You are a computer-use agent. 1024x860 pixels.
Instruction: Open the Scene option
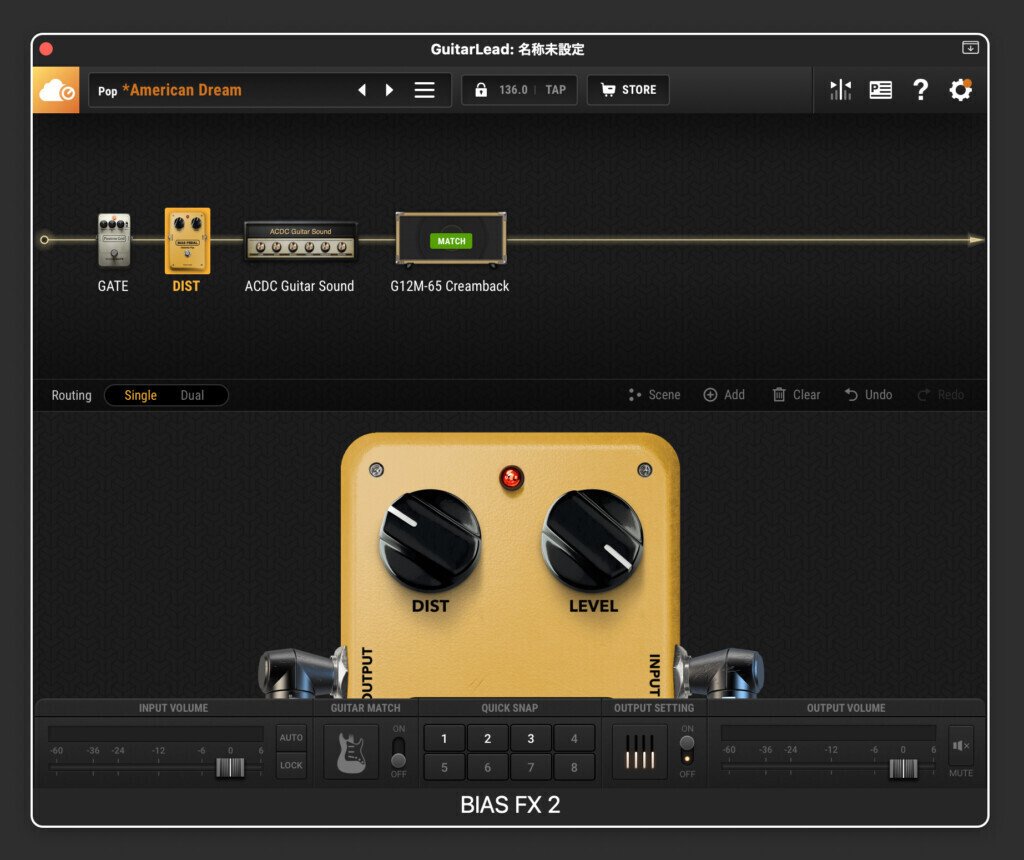coord(654,395)
